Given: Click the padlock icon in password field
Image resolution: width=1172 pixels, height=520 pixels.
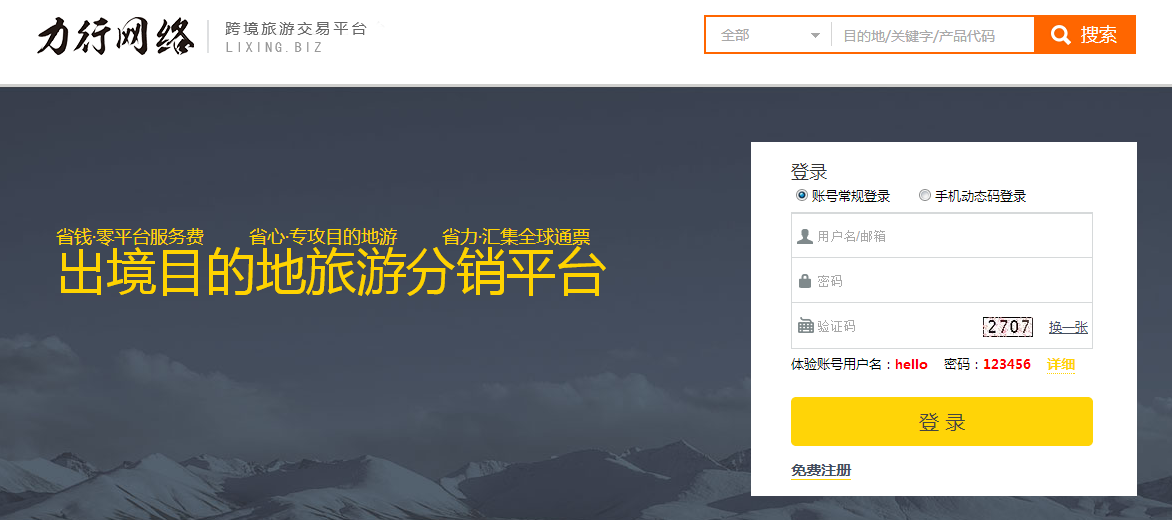Looking at the screenshot, I should [x=804, y=281].
